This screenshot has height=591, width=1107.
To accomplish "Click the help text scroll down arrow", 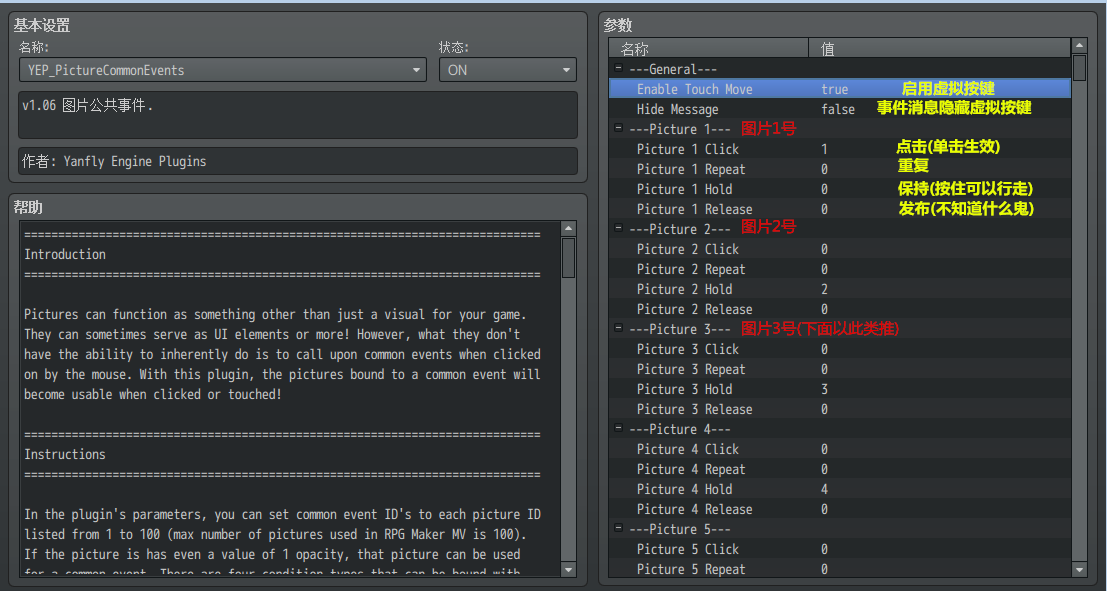I will [568, 569].
